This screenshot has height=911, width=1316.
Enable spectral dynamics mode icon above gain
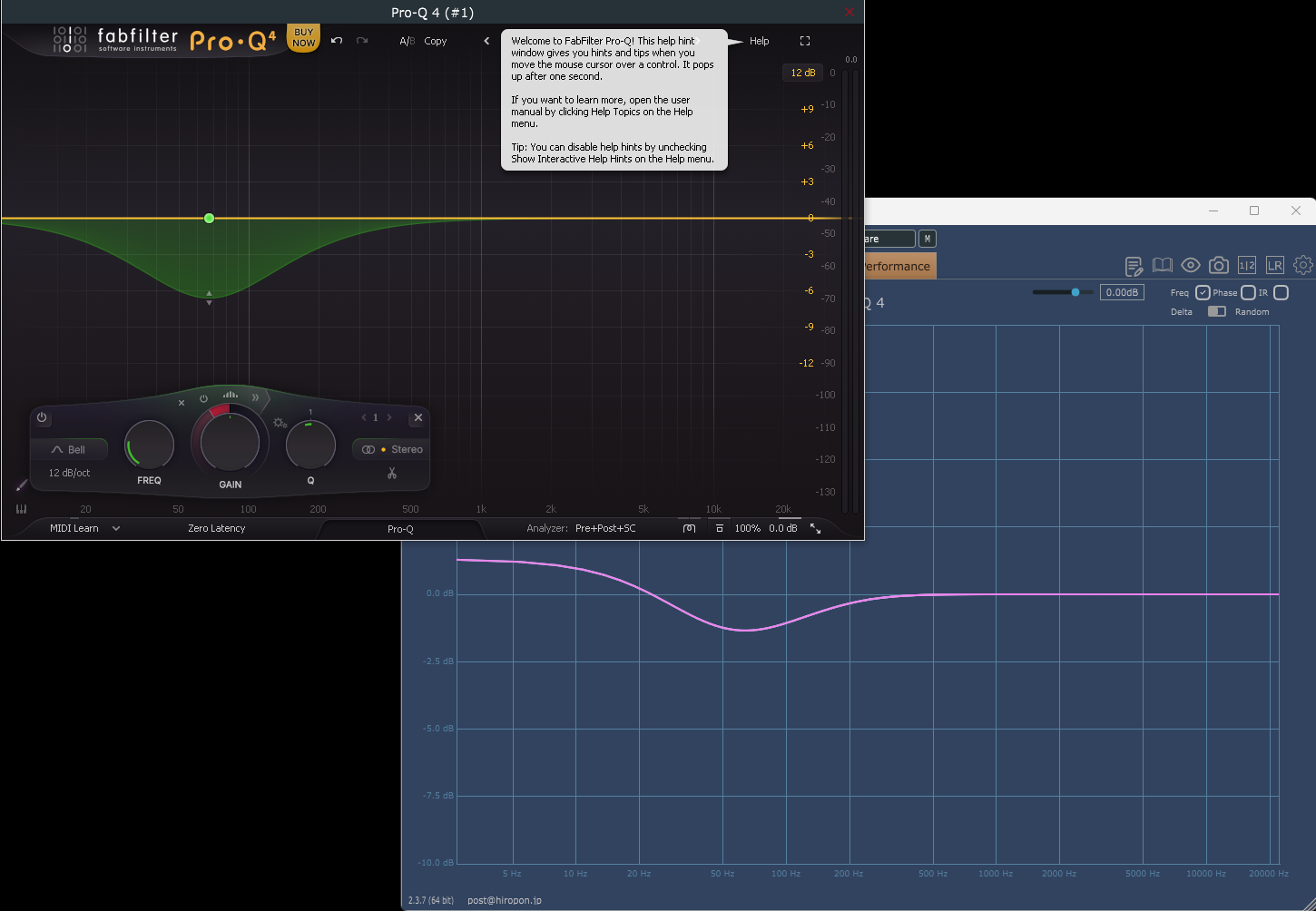coord(231,395)
